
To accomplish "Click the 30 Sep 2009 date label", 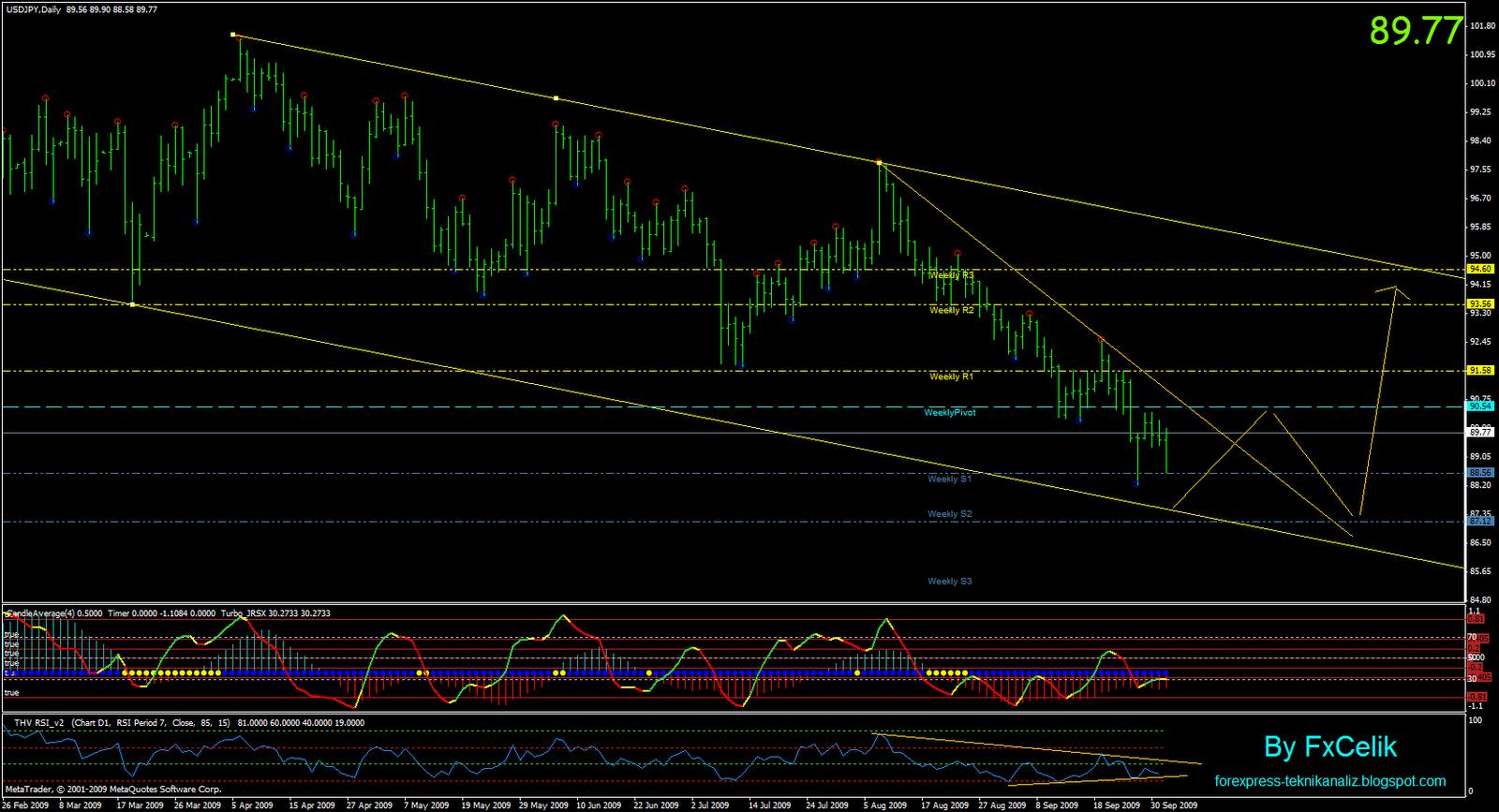I will (1174, 805).
